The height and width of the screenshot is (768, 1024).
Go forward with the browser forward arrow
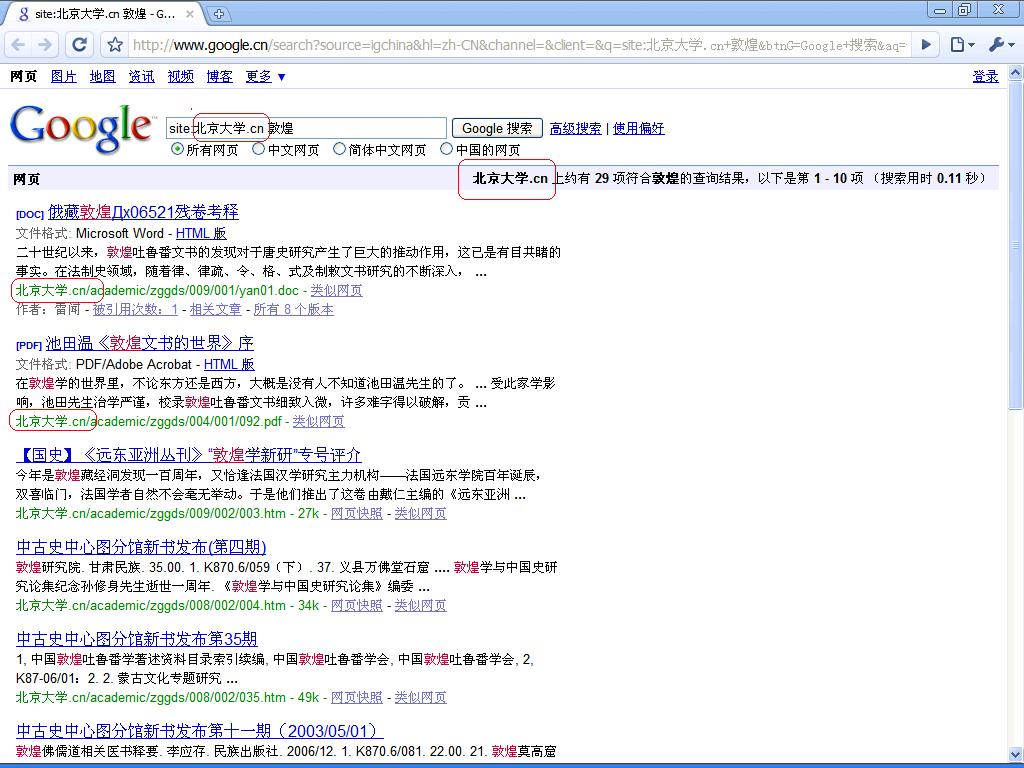coord(45,44)
